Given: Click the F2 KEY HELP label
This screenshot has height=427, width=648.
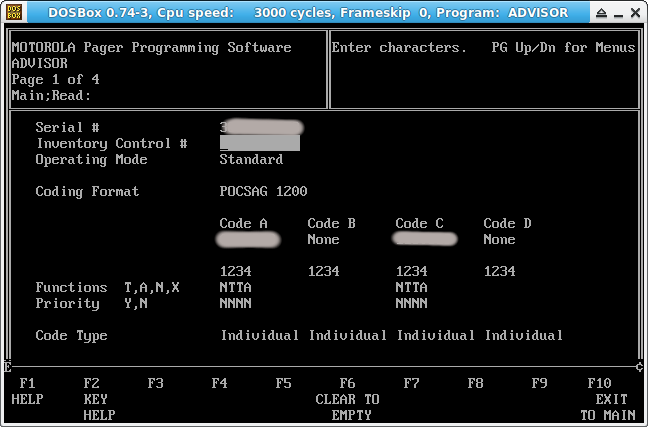Looking at the screenshot, I should coord(99,399).
